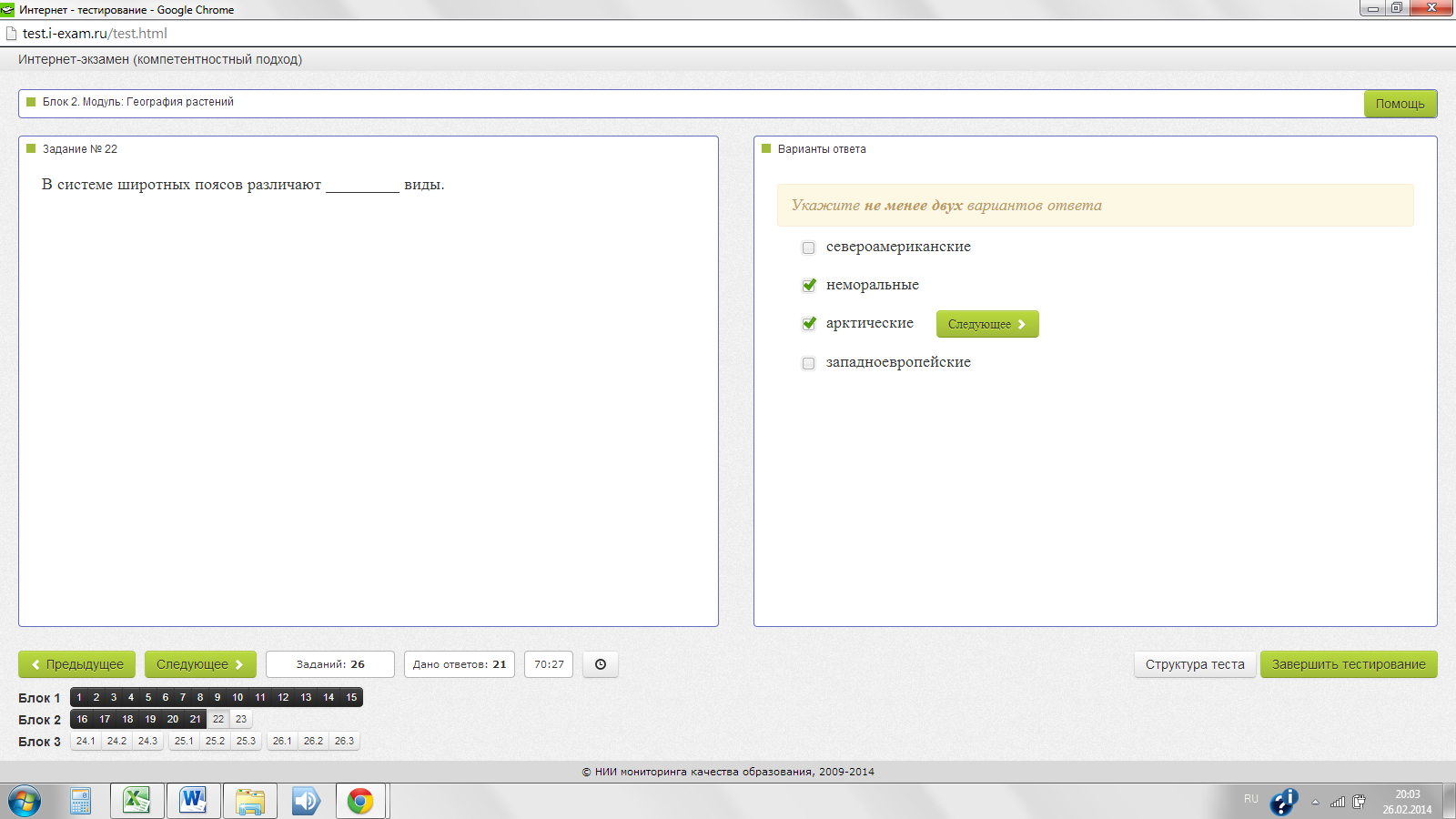Click Завершить тестирование button
Viewport: 1456px width, 819px height.
click(1349, 664)
